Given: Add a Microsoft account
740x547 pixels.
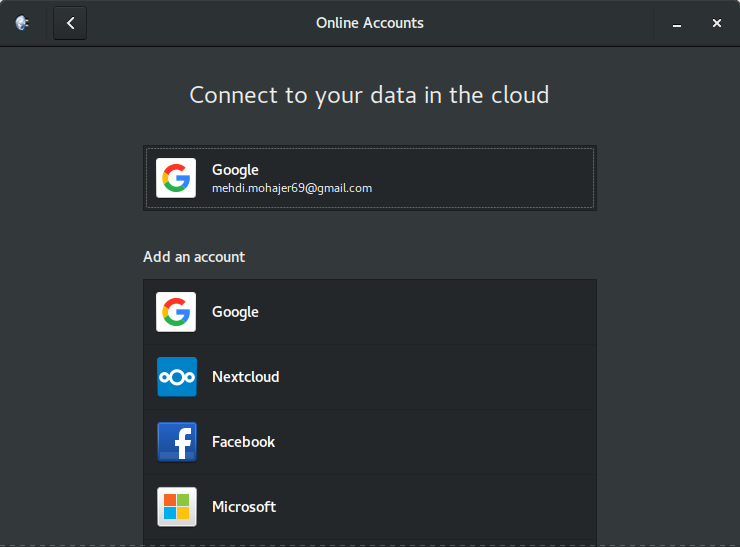Looking at the screenshot, I should point(370,507).
